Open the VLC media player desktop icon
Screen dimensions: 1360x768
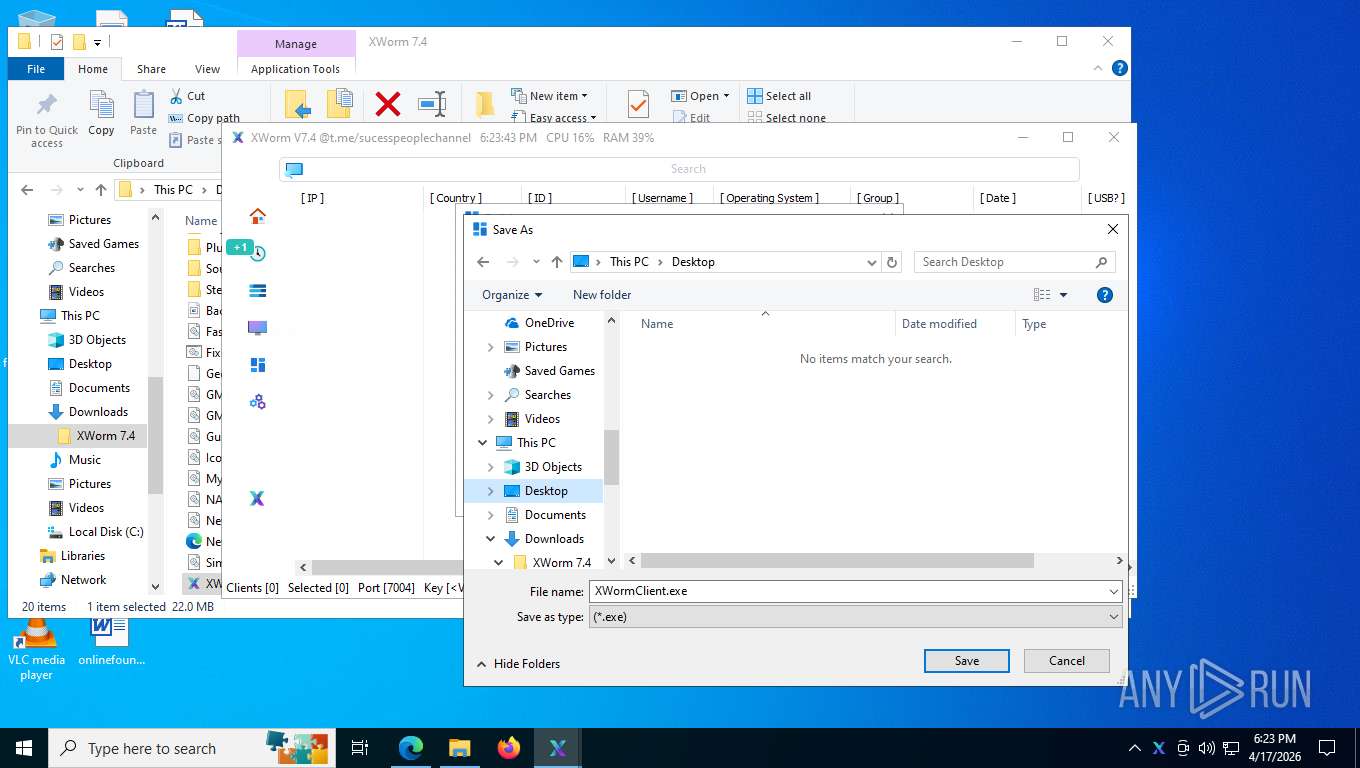click(x=36, y=650)
